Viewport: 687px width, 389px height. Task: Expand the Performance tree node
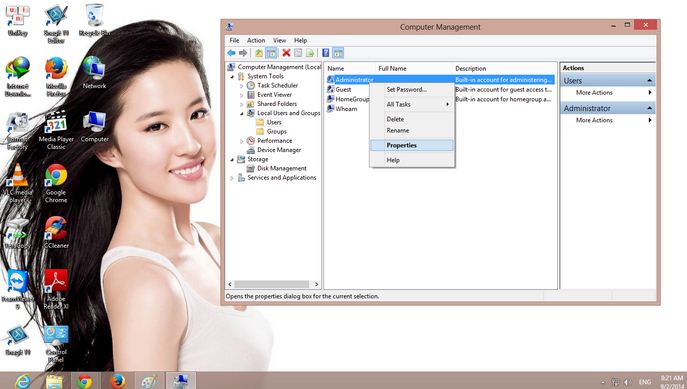point(241,141)
